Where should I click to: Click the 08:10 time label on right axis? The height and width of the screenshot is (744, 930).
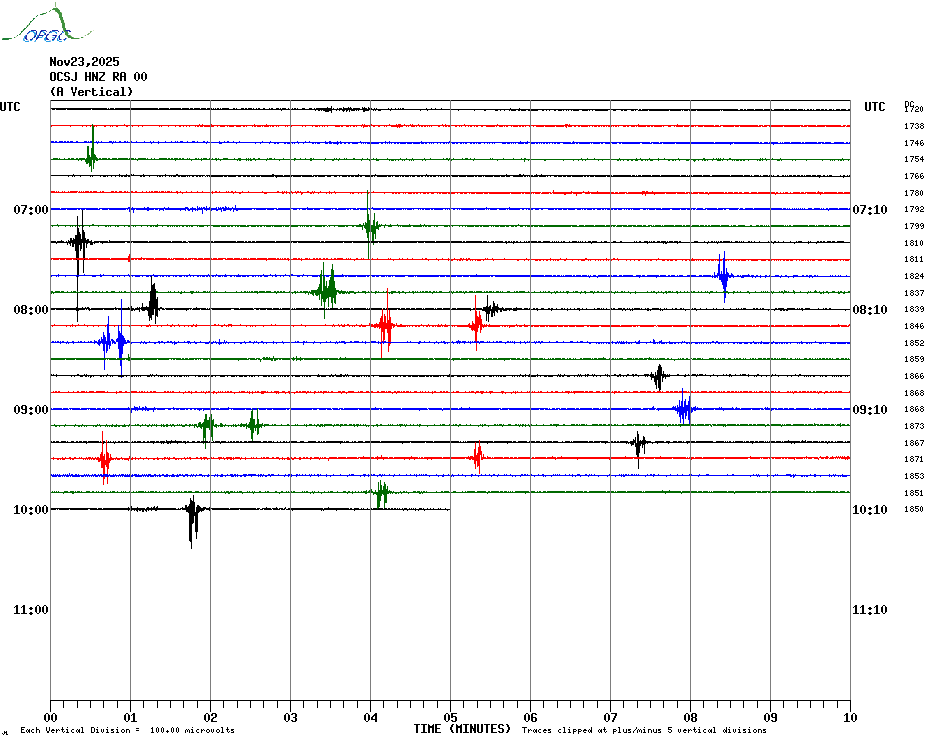pos(868,310)
